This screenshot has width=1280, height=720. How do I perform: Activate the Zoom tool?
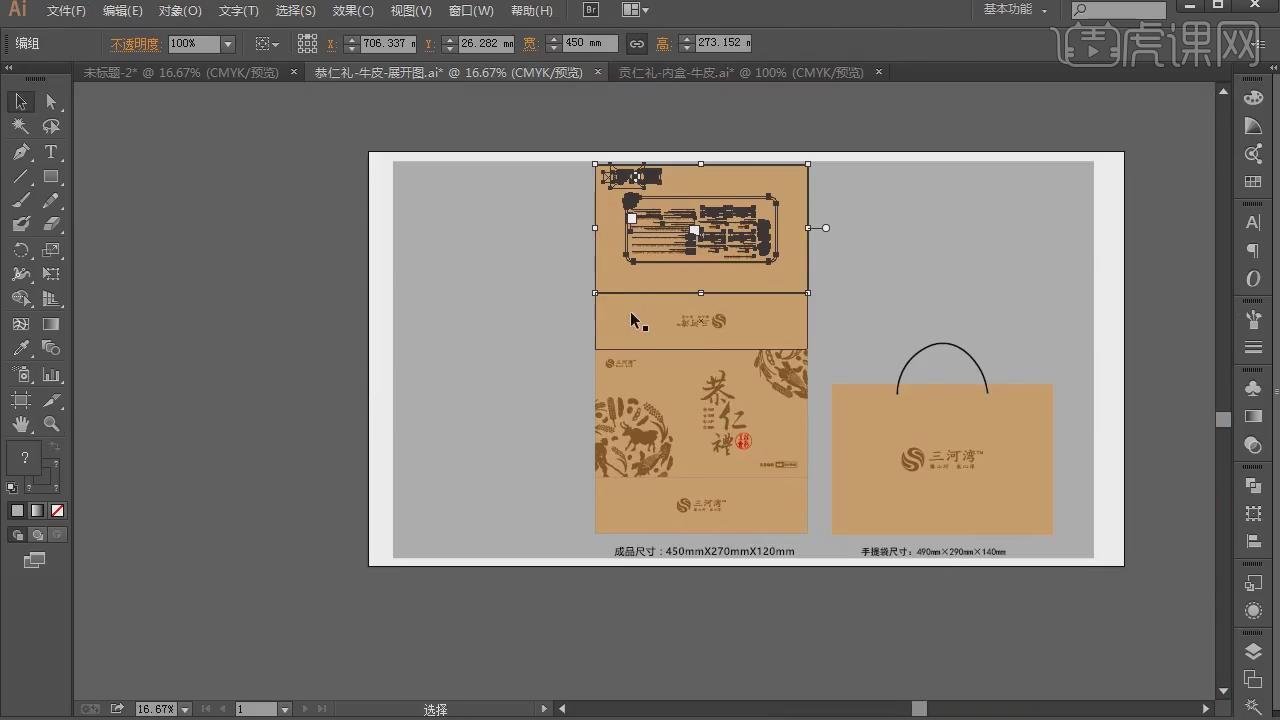(51, 424)
